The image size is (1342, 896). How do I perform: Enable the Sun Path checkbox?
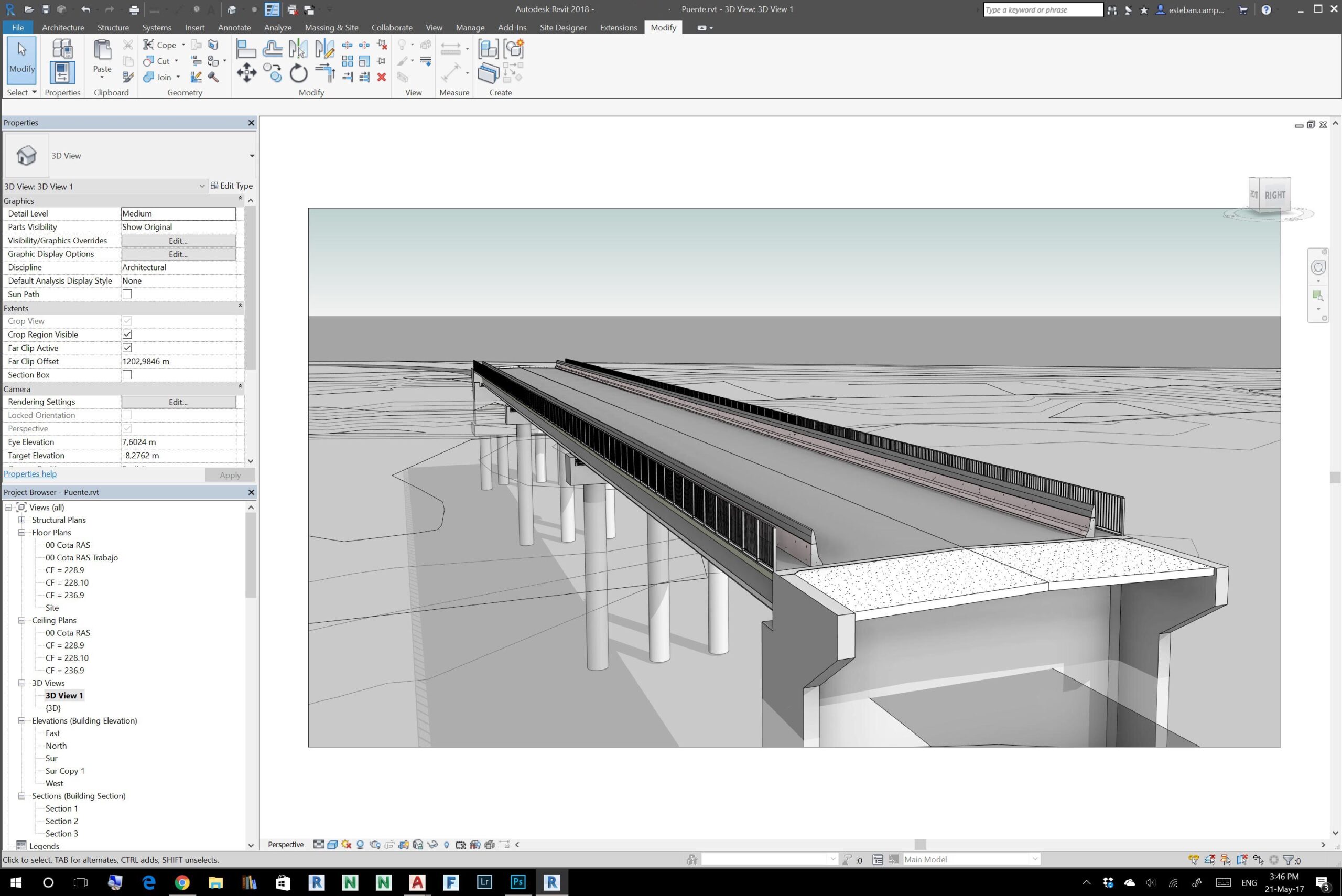(x=127, y=294)
